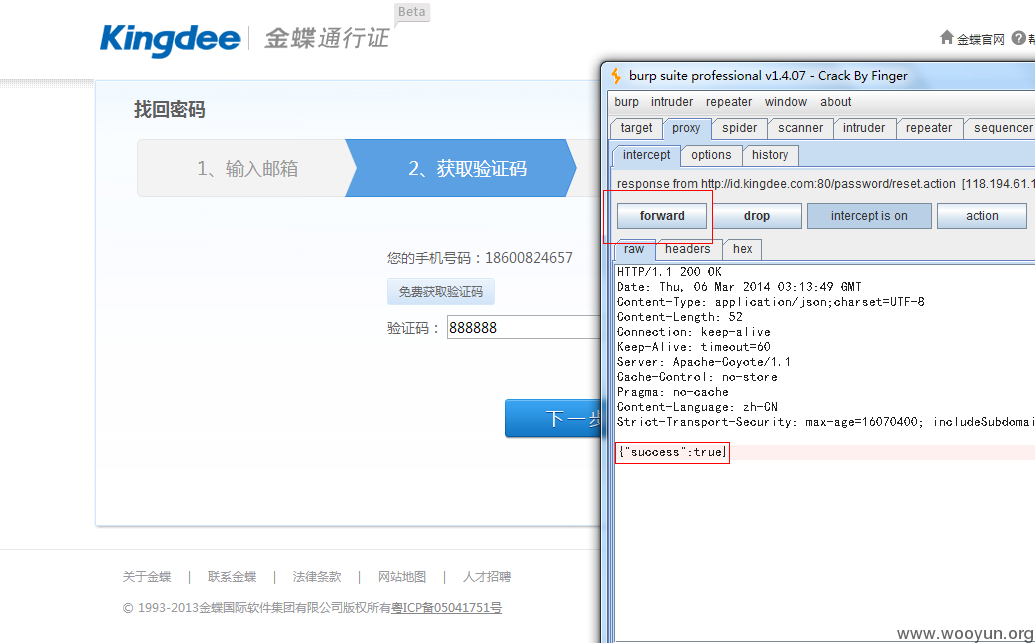
Task: Select step 1、输入邮箱
Action: (x=247, y=168)
